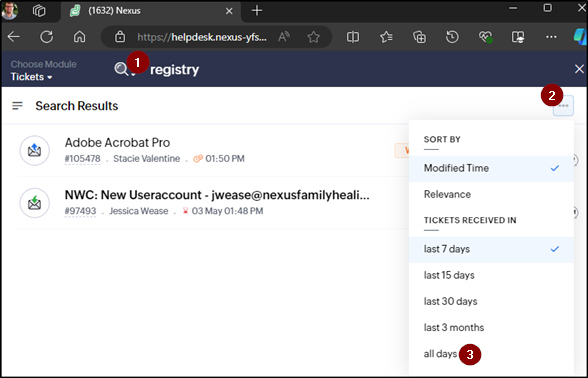Open the toolbar icon left of the three-dot menu
The width and height of the screenshot is (588, 378).
(518, 37)
